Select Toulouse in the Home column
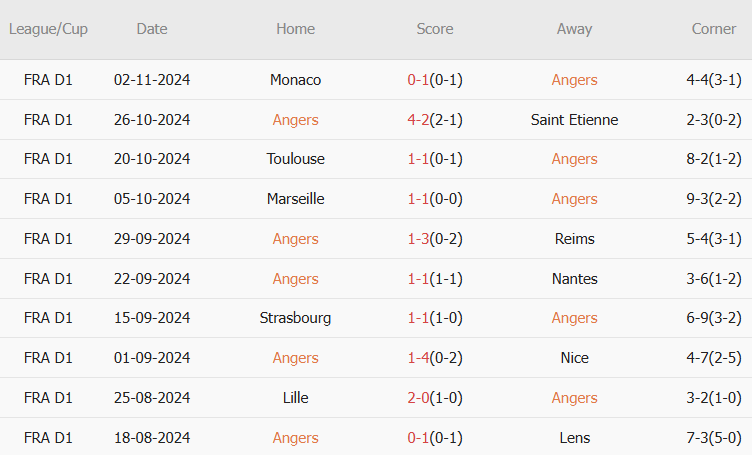Viewport: 752px width, 455px height. click(x=295, y=159)
